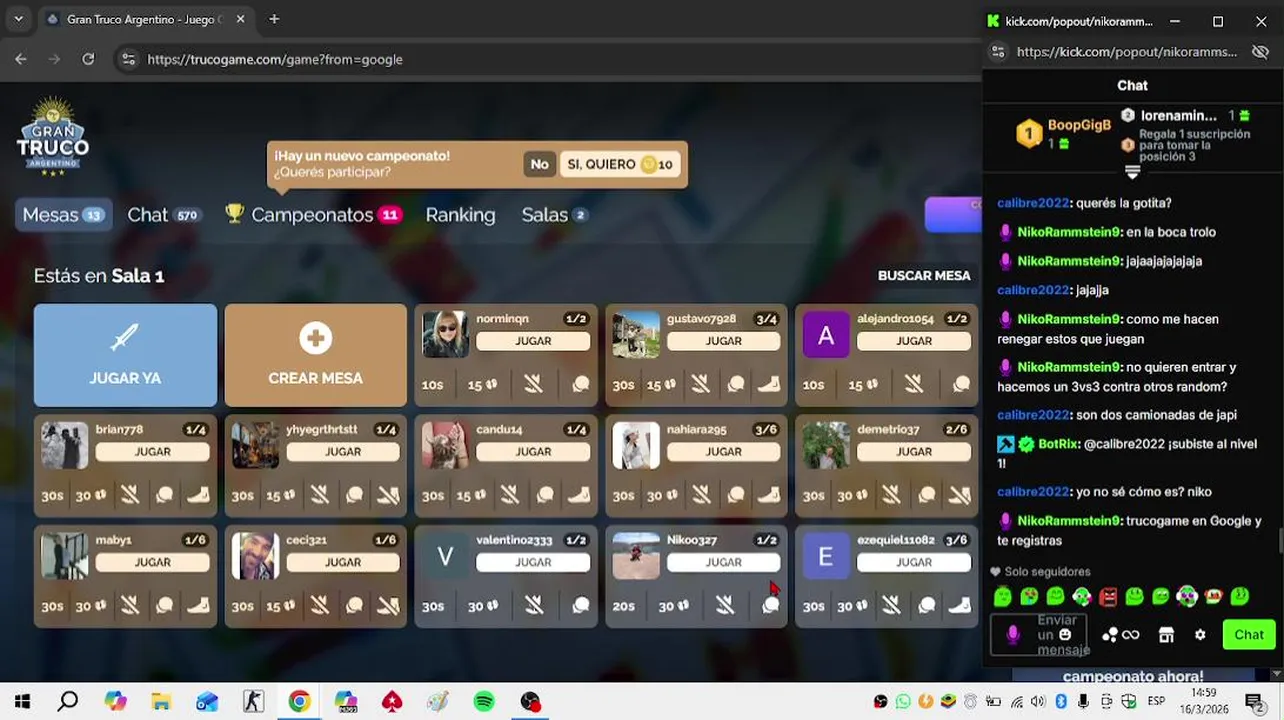The height and width of the screenshot is (720, 1284).
Task: Click crossed-out boot icon on yhyegrthrtstt's table
Action: point(388,495)
